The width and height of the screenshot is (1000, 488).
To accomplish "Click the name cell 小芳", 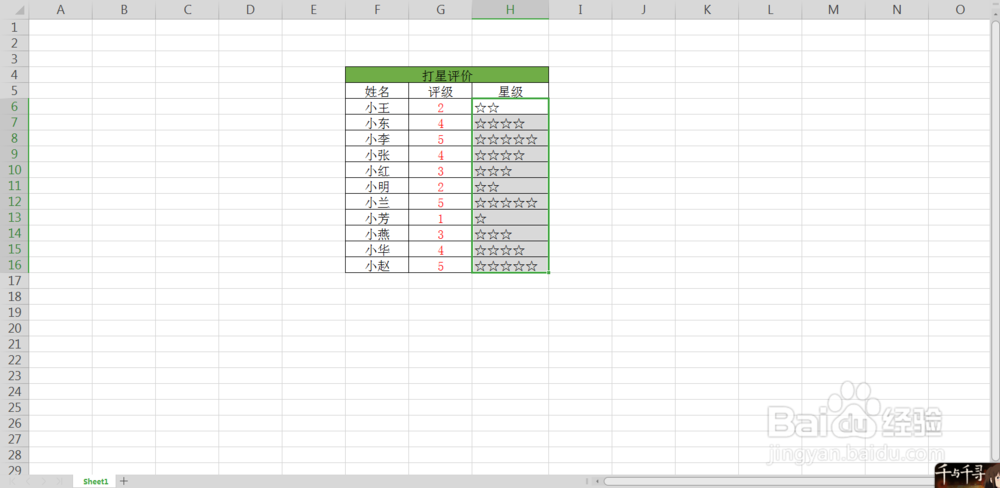I will tap(377, 218).
